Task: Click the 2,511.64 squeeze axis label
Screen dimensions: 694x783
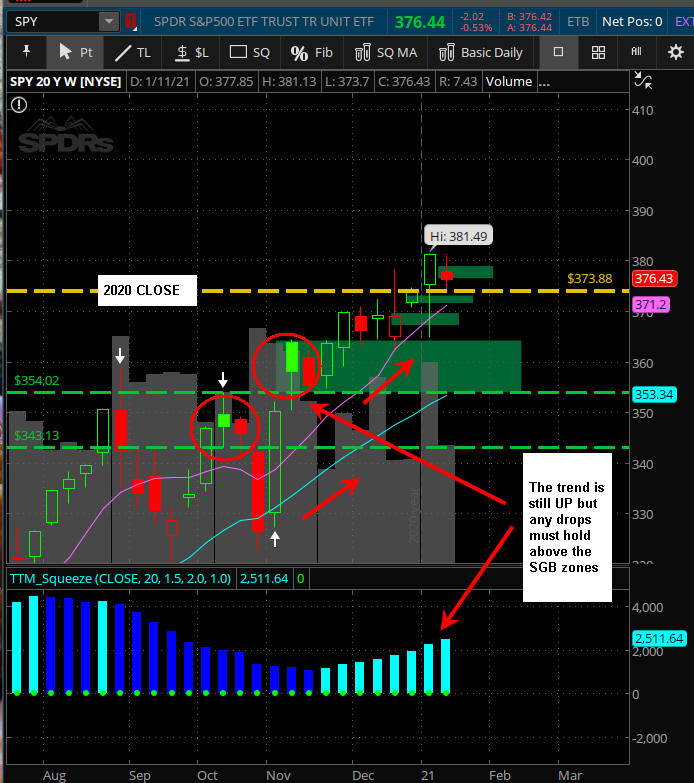Action: [659, 638]
